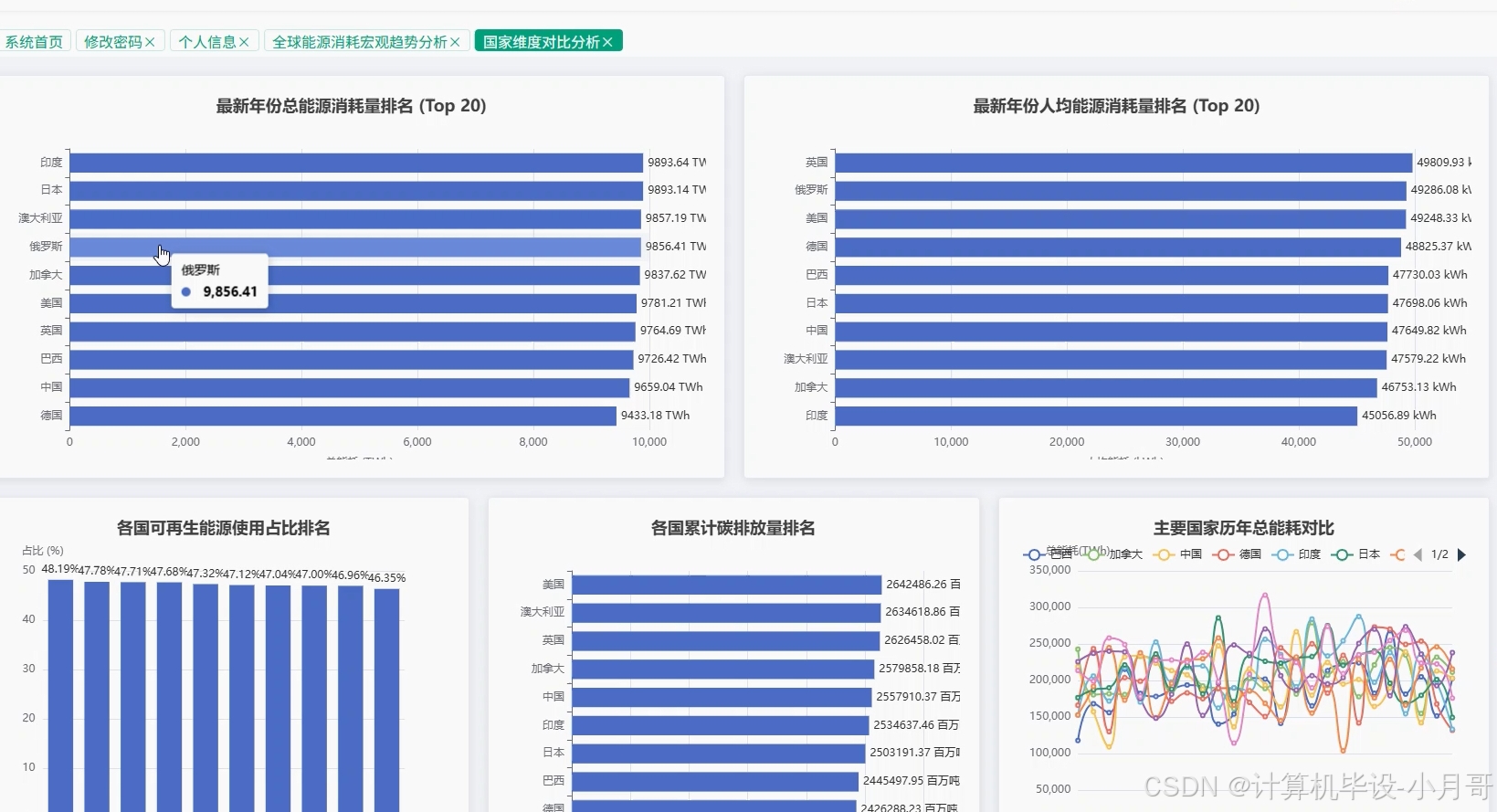Close the active 国家维度对比分析 tab X icon
The height and width of the screenshot is (812, 1497).
pyautogui.click(x=607, y=42)
